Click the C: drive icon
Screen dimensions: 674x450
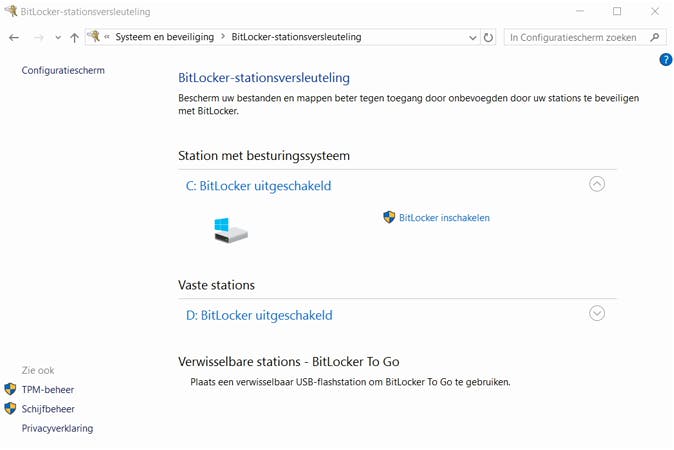[x=230, y=230]
